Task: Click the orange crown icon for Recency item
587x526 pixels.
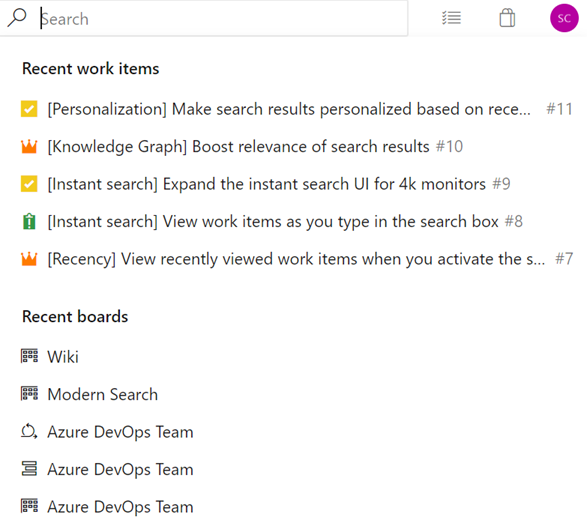Action: (x=29, y=259)
